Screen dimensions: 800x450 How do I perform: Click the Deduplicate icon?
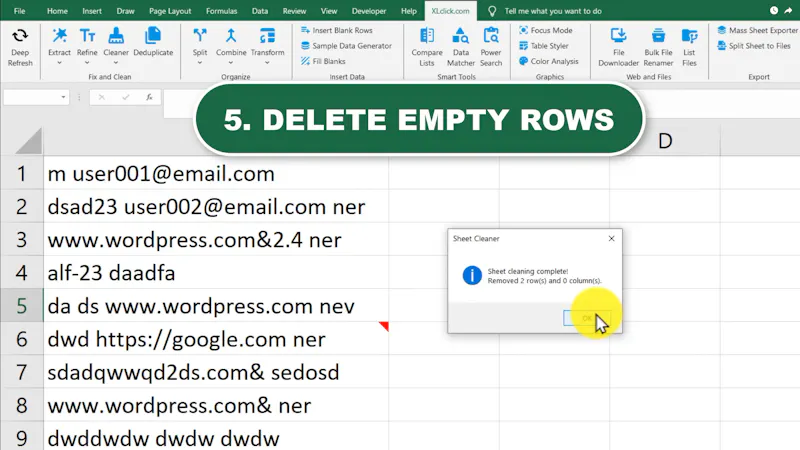coord(153,36)
